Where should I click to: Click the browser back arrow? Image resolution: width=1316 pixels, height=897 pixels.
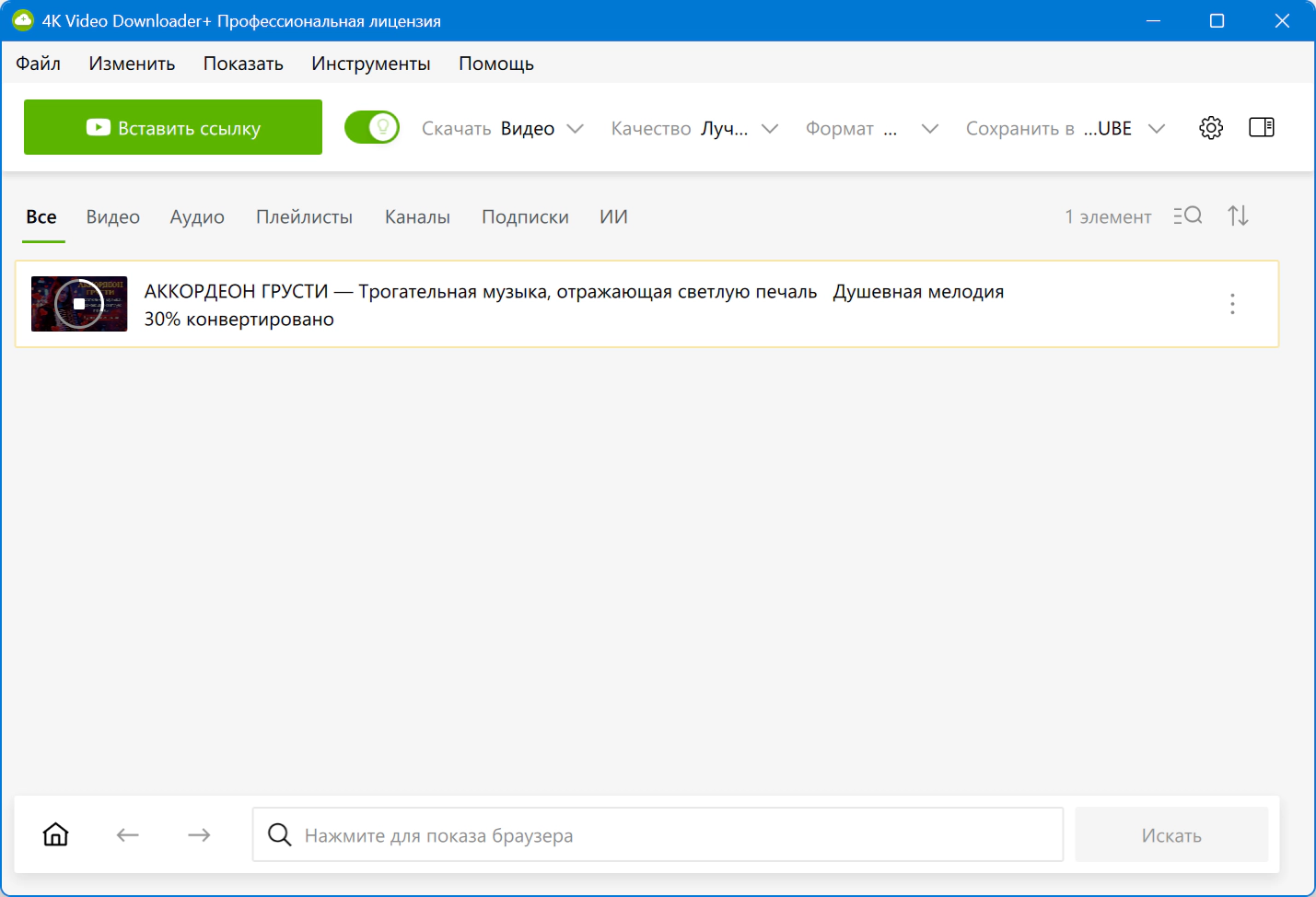[x=128, y=835]
